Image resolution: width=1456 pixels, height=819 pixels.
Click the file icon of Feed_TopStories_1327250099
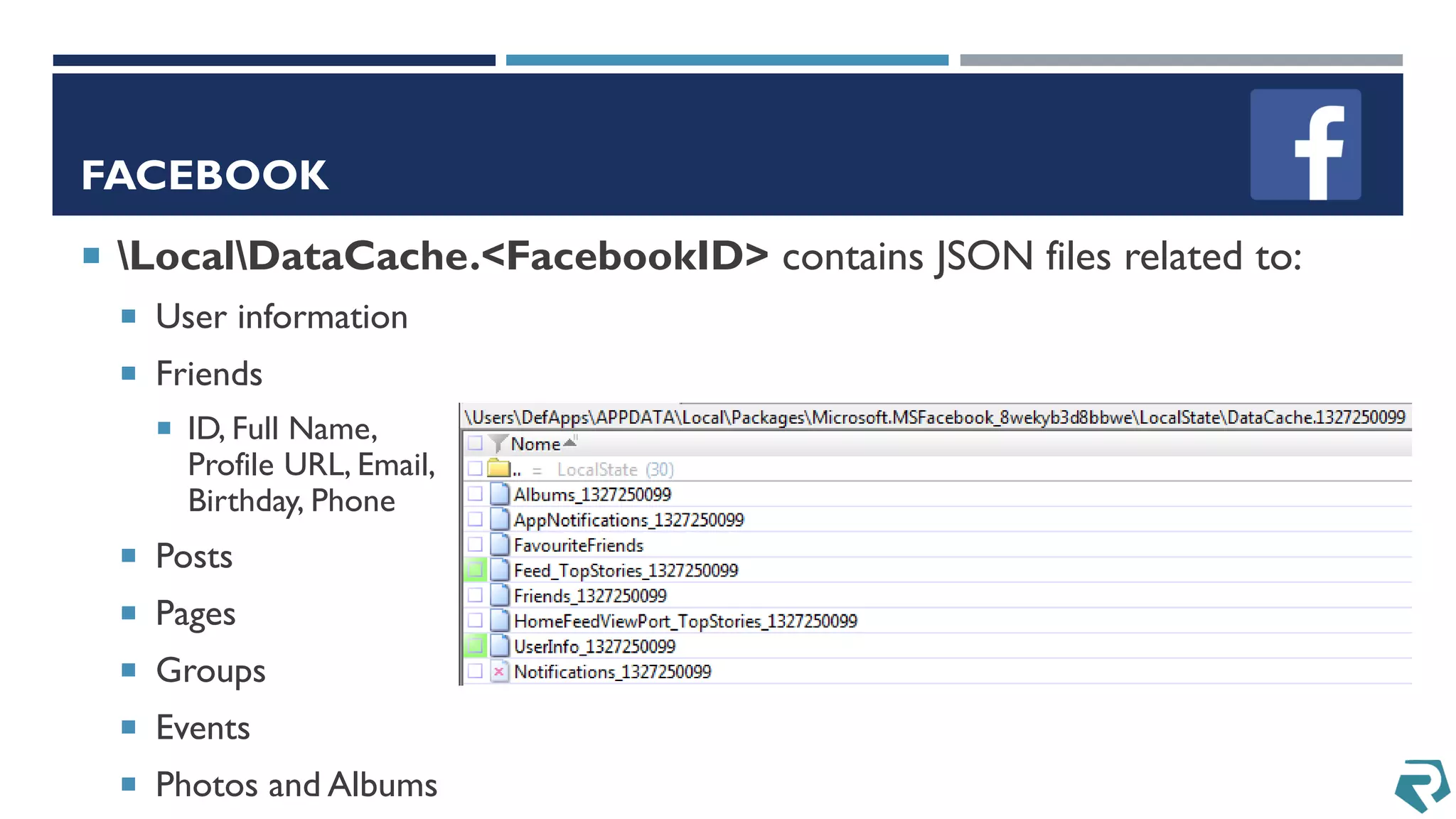coord(500,570)
